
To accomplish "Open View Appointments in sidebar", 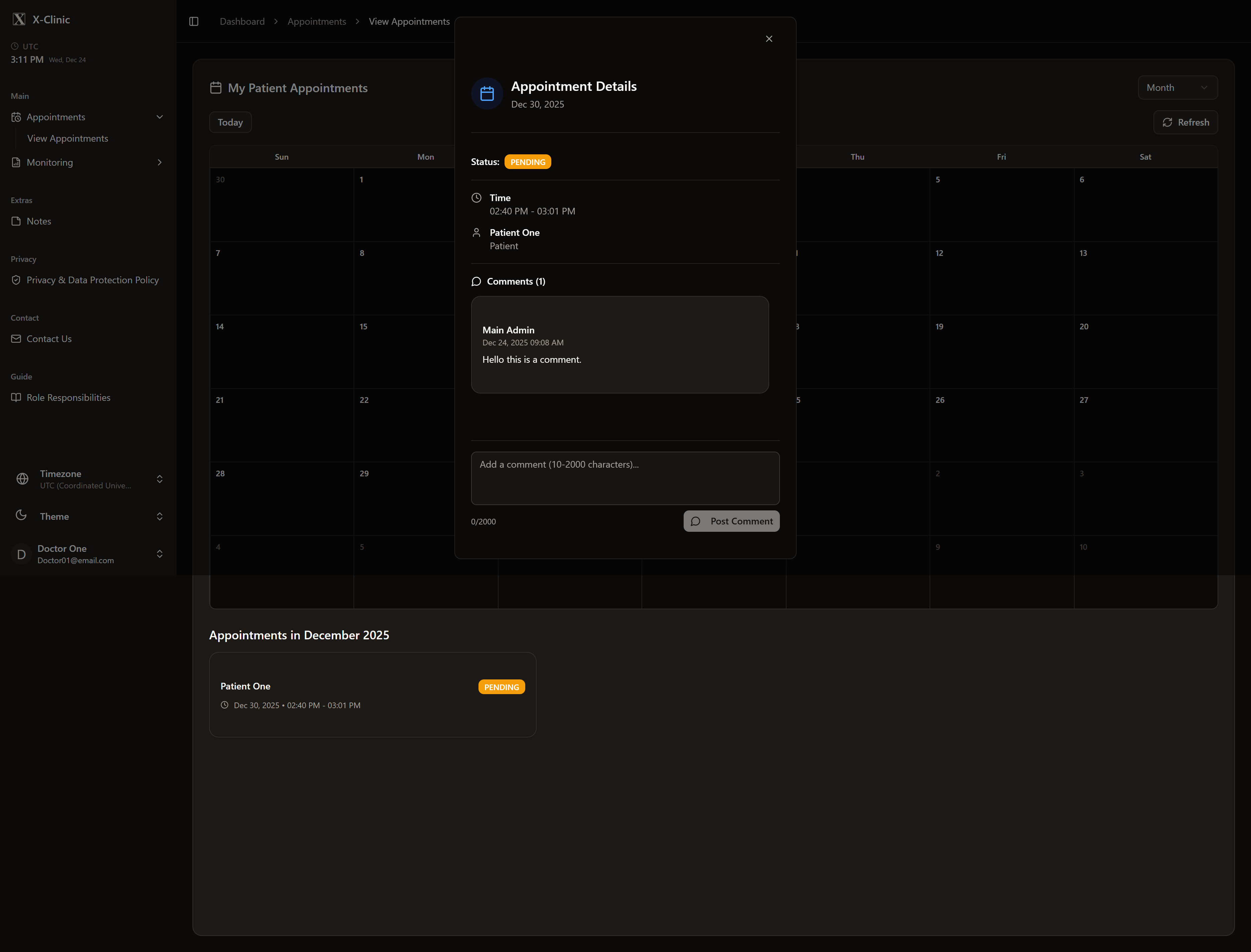I will [x=67, y=138].
